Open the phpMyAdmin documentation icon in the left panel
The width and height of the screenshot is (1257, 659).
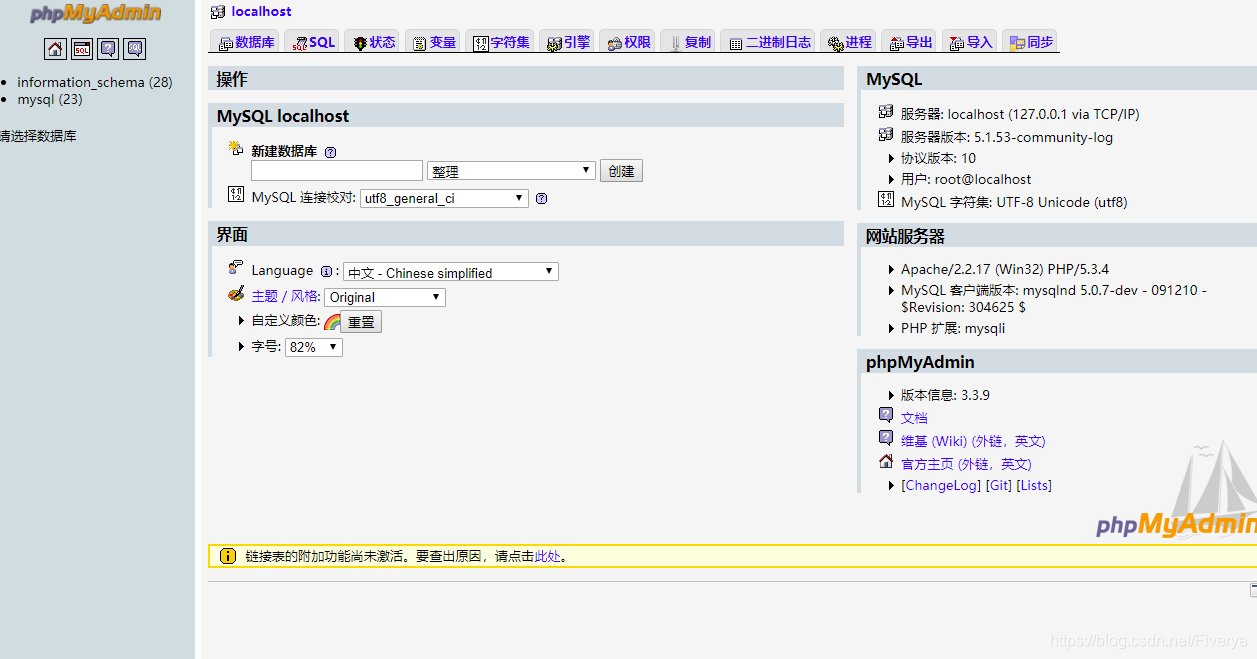pyautogui.click(x=108, y=49)
